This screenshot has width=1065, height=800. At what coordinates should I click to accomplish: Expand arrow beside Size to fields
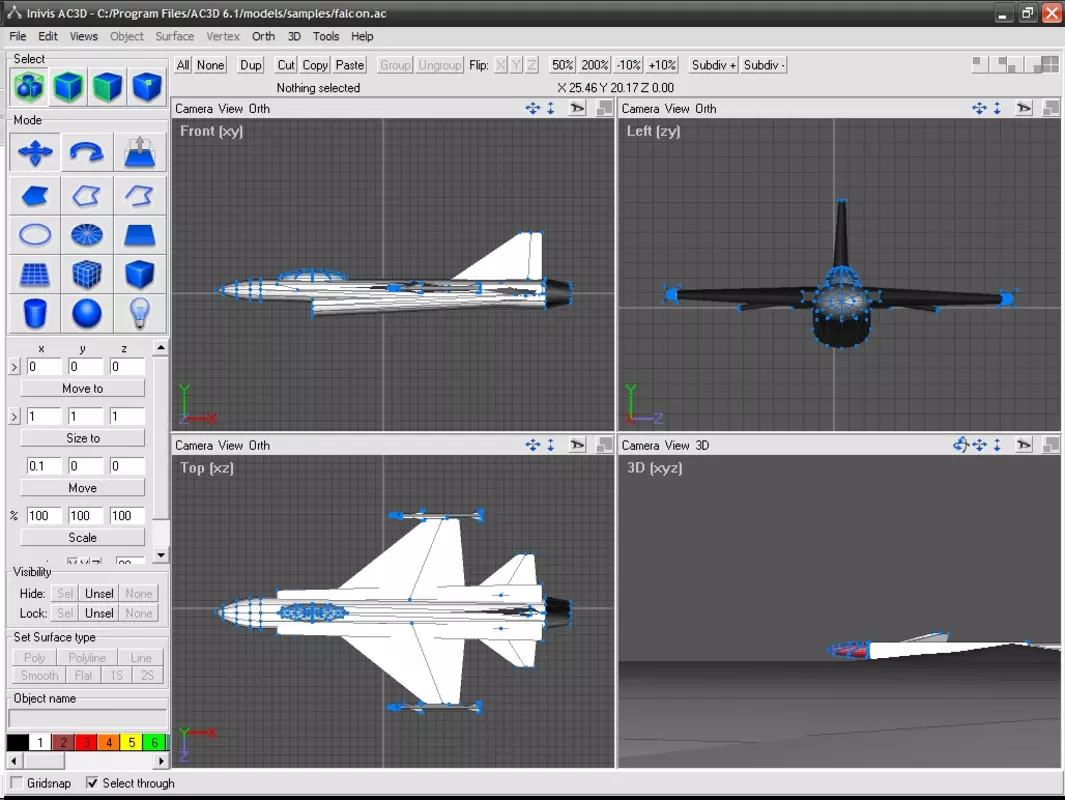14,416
